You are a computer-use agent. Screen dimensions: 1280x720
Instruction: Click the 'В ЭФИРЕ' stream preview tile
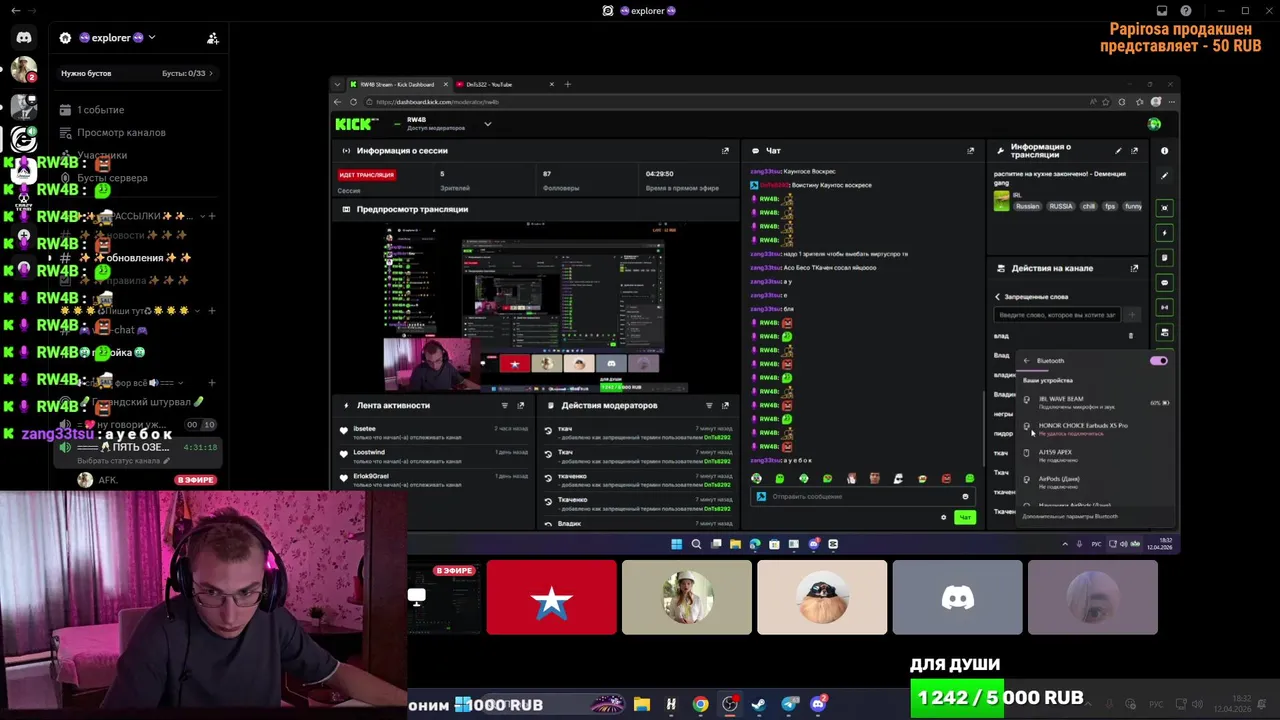pos(444,597)
